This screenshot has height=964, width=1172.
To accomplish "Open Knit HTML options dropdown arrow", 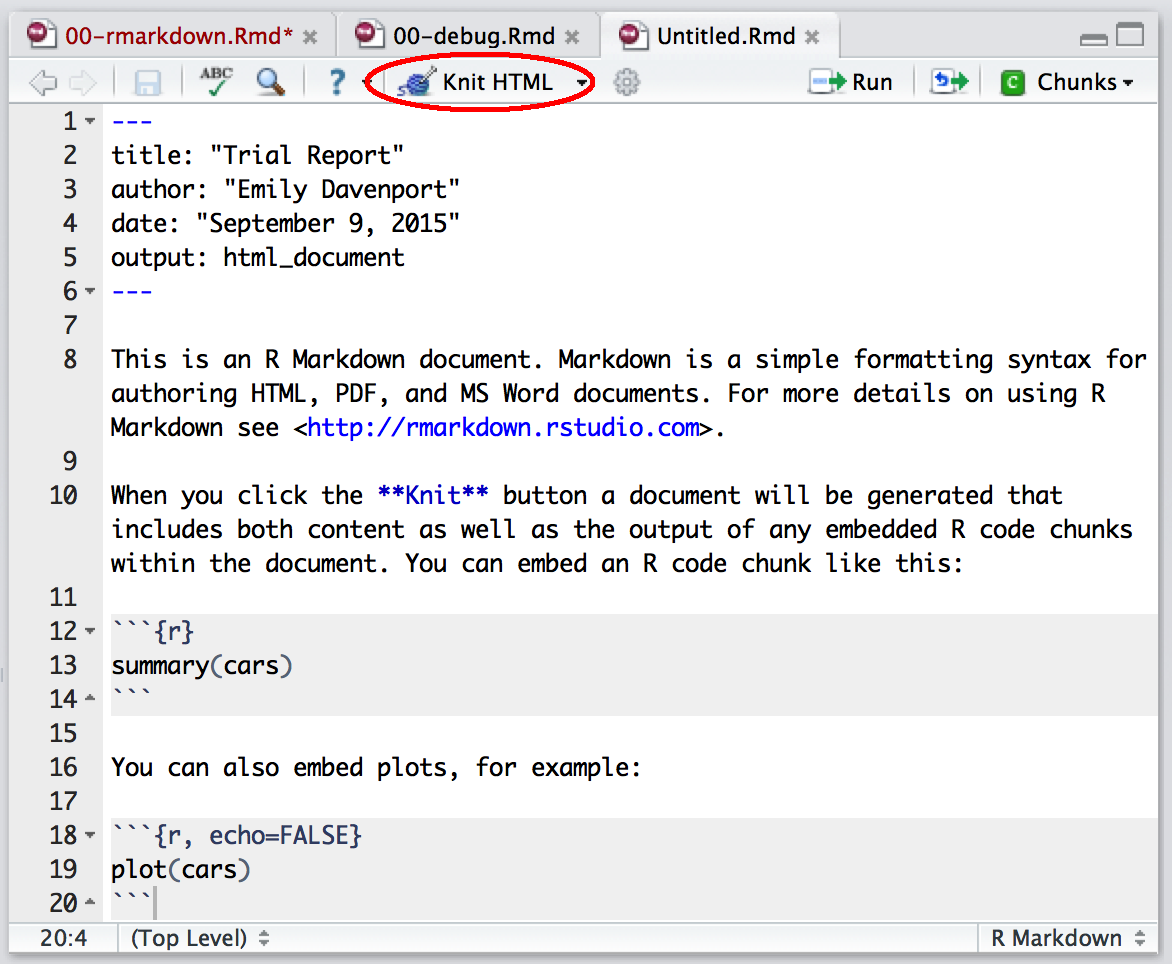I will click(582, 83).
